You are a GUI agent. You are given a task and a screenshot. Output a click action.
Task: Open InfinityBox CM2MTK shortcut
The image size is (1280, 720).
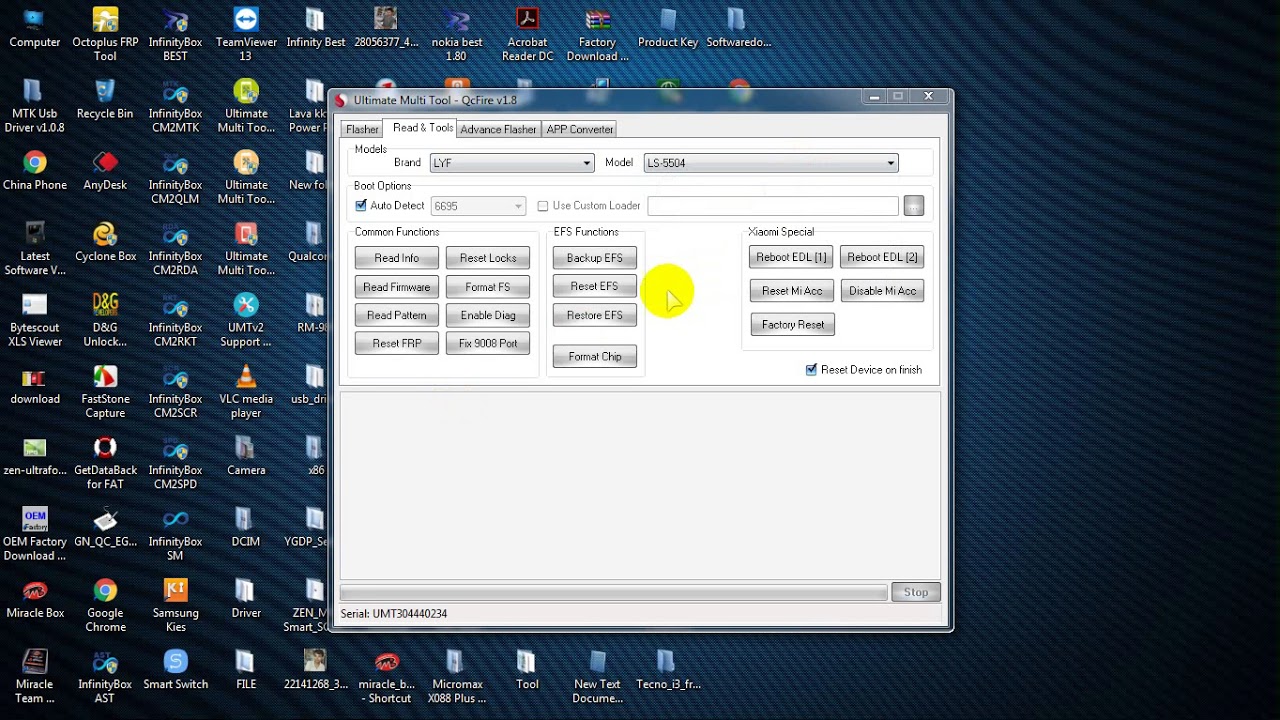point(175,105)
